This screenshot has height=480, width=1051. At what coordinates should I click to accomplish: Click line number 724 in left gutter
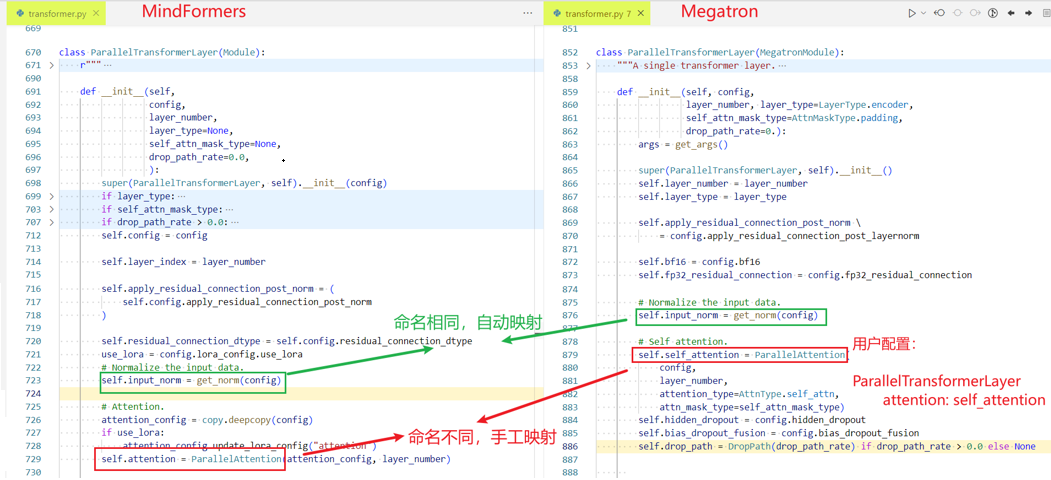click(32, 394)
